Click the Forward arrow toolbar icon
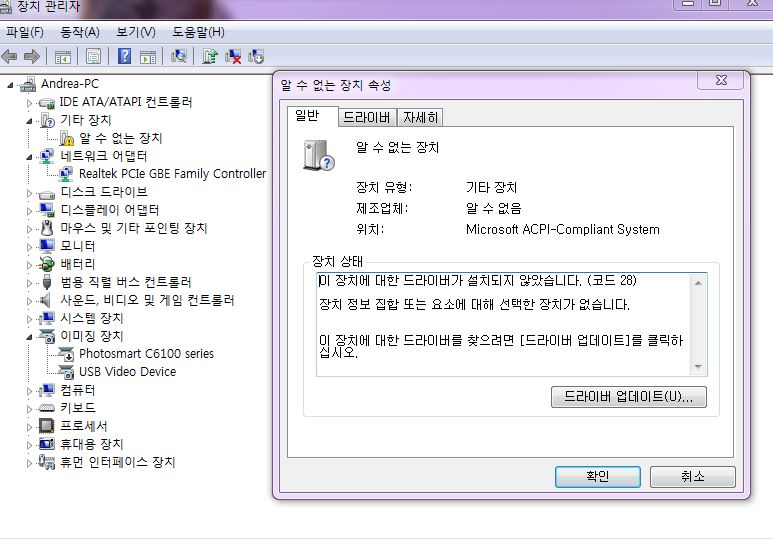773x540 pixels. [x=32, y=57]
